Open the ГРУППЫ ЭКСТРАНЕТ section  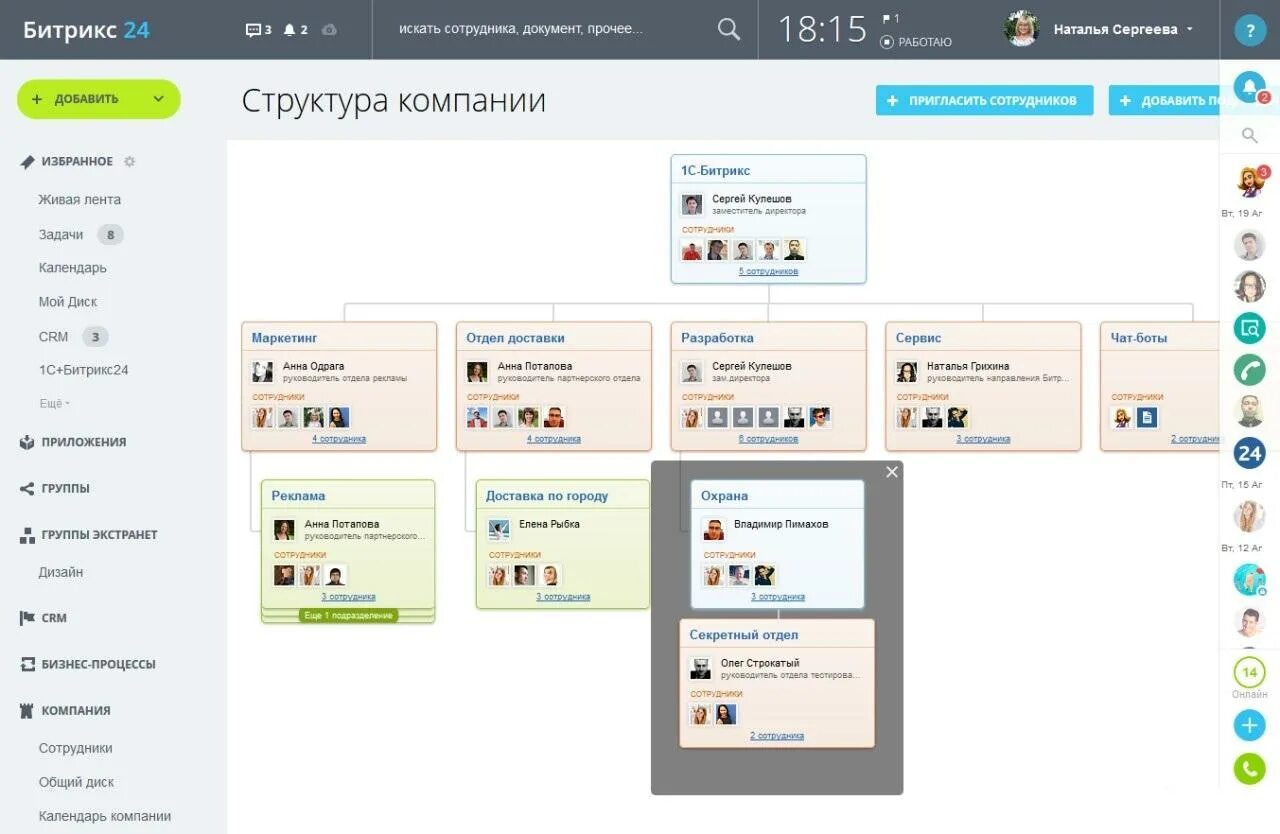(x=99, y=535)
